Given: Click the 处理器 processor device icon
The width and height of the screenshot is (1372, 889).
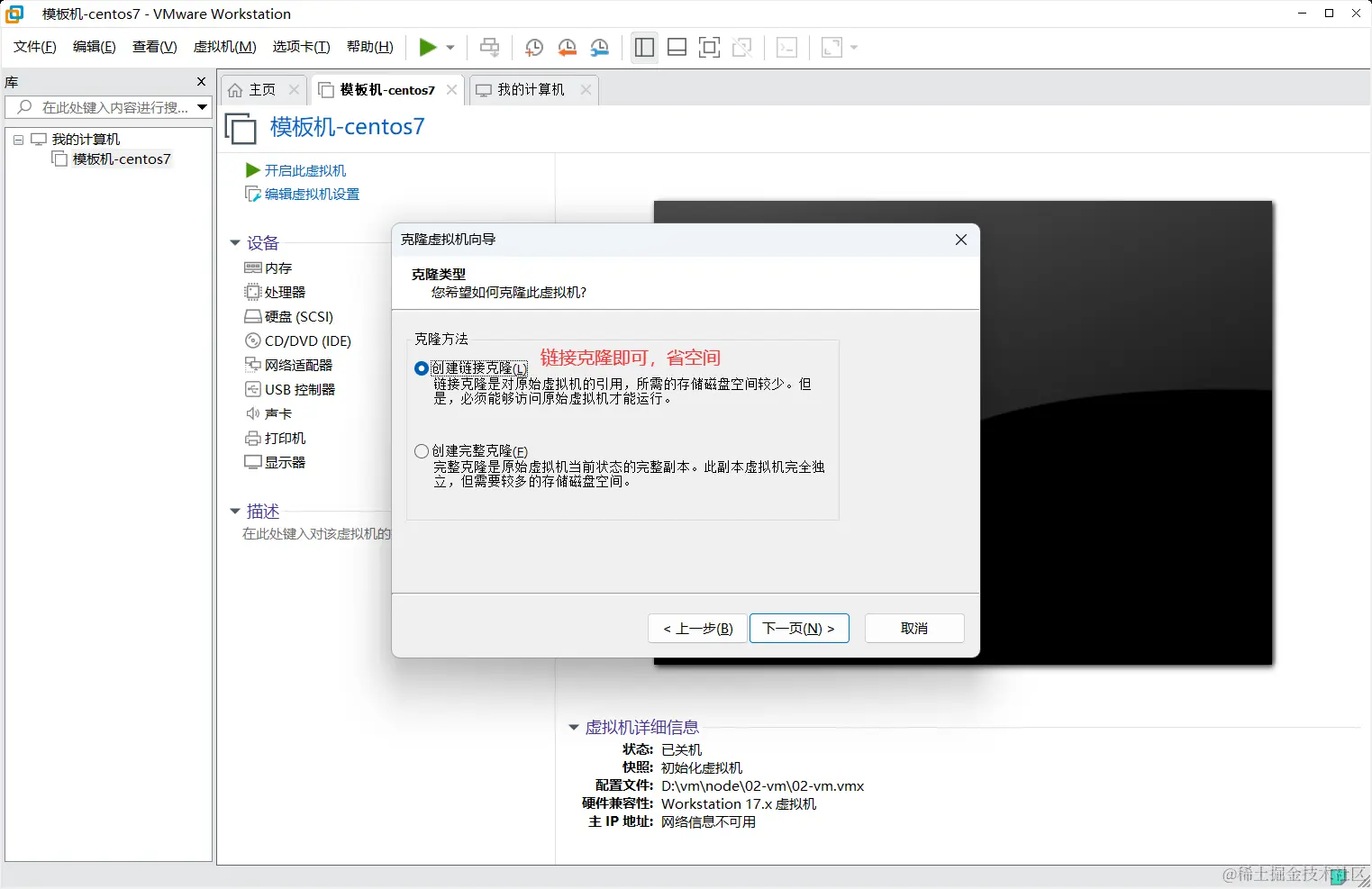Looking at the screenshot, I should 253,292.
